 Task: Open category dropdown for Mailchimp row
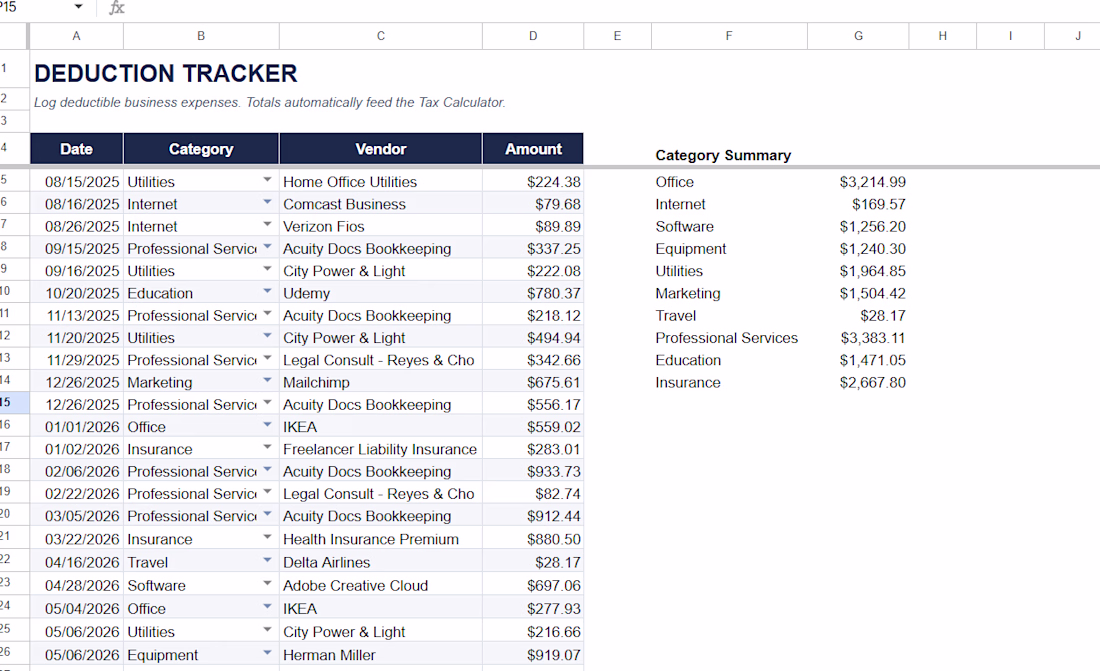(x=267, y=381)
